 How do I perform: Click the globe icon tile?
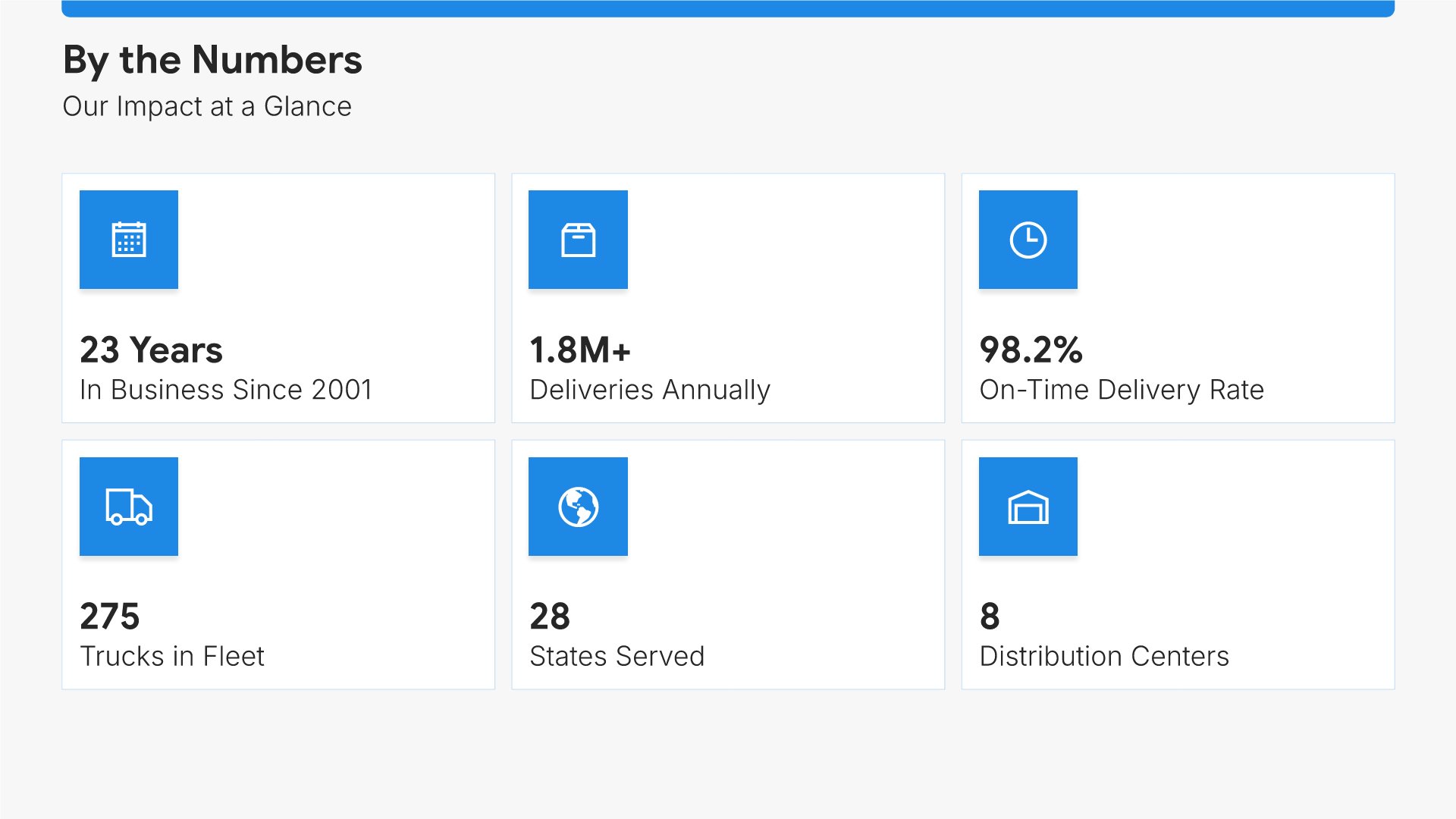[x=578, y=507]
